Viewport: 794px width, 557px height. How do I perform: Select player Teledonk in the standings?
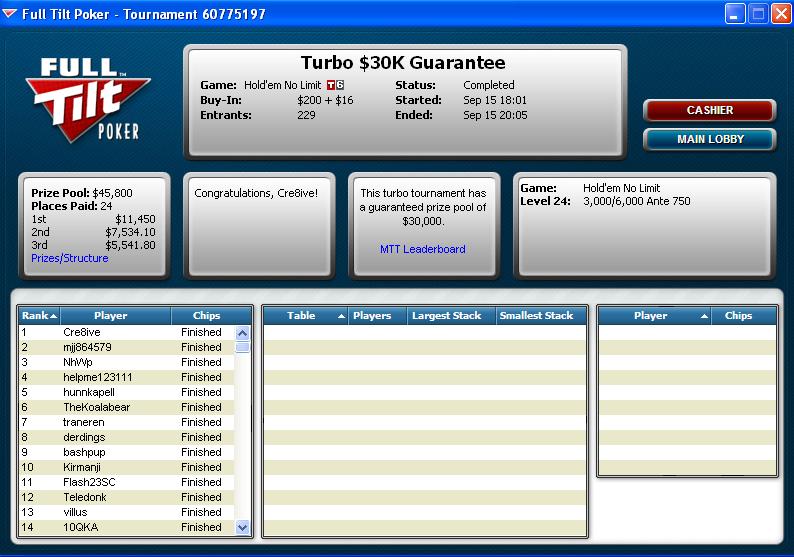pos(127,497)
